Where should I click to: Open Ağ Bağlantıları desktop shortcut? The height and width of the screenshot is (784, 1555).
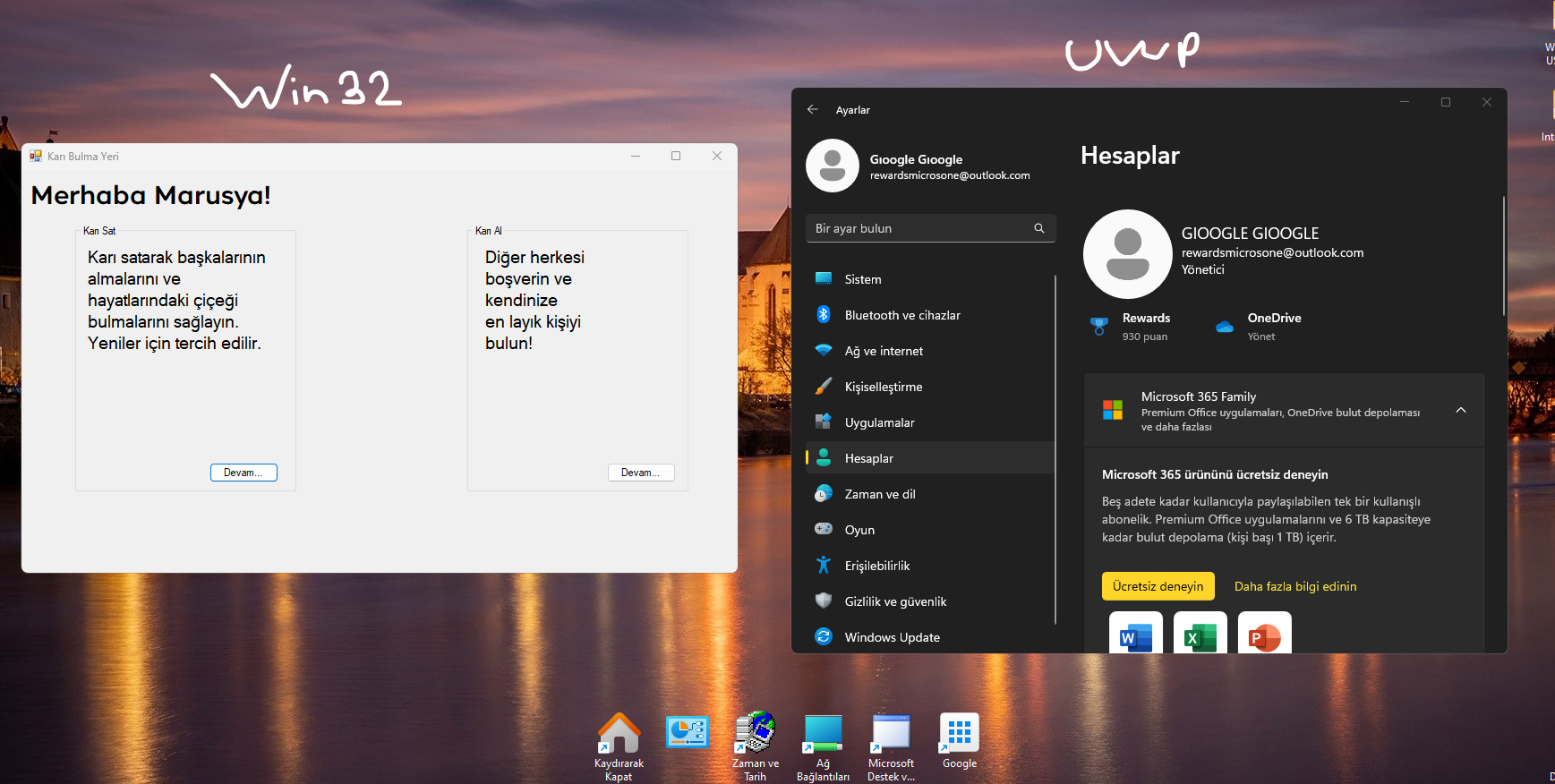point(823,746)
